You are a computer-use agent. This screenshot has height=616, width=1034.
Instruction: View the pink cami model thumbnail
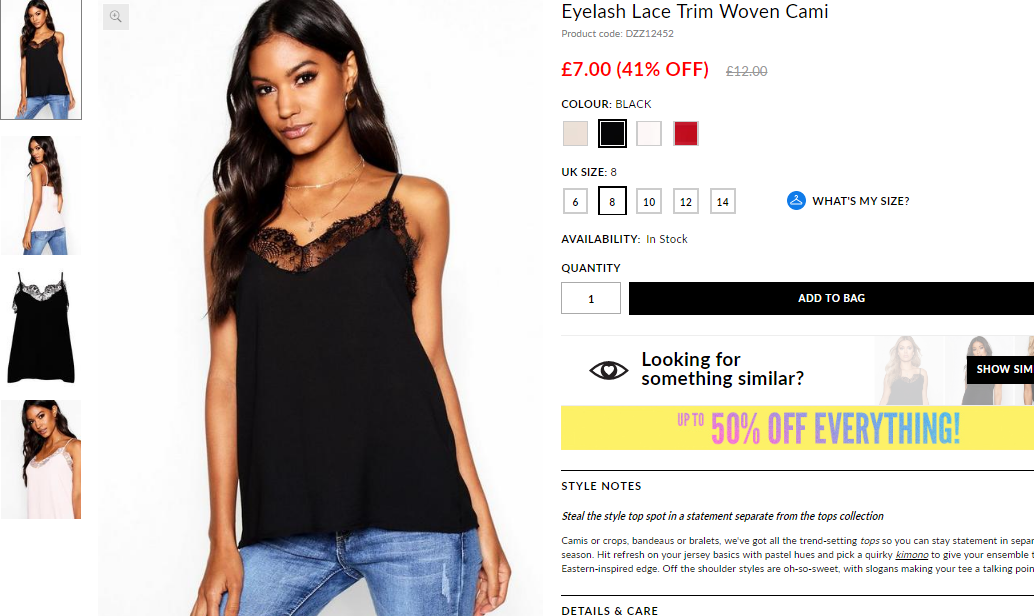point(41,459)
